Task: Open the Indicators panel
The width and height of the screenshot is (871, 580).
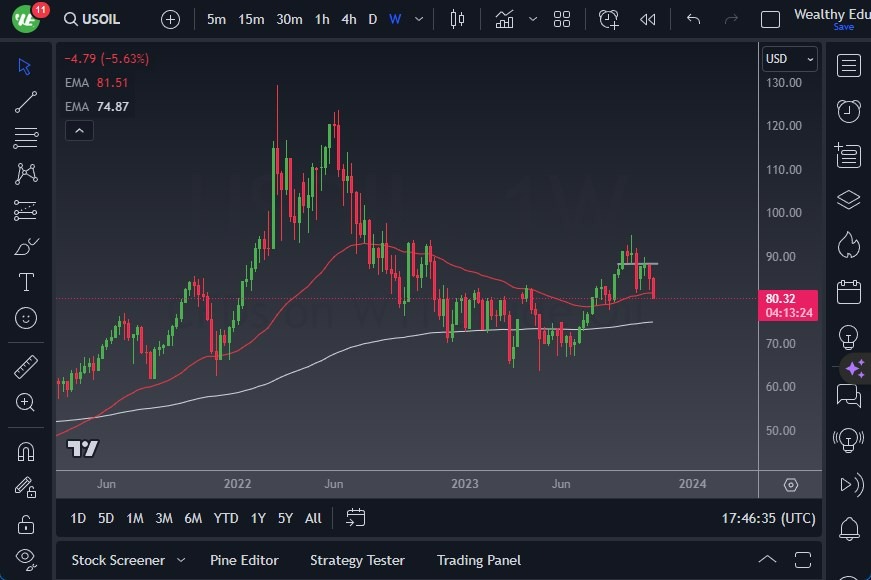Action: [505, 18]
